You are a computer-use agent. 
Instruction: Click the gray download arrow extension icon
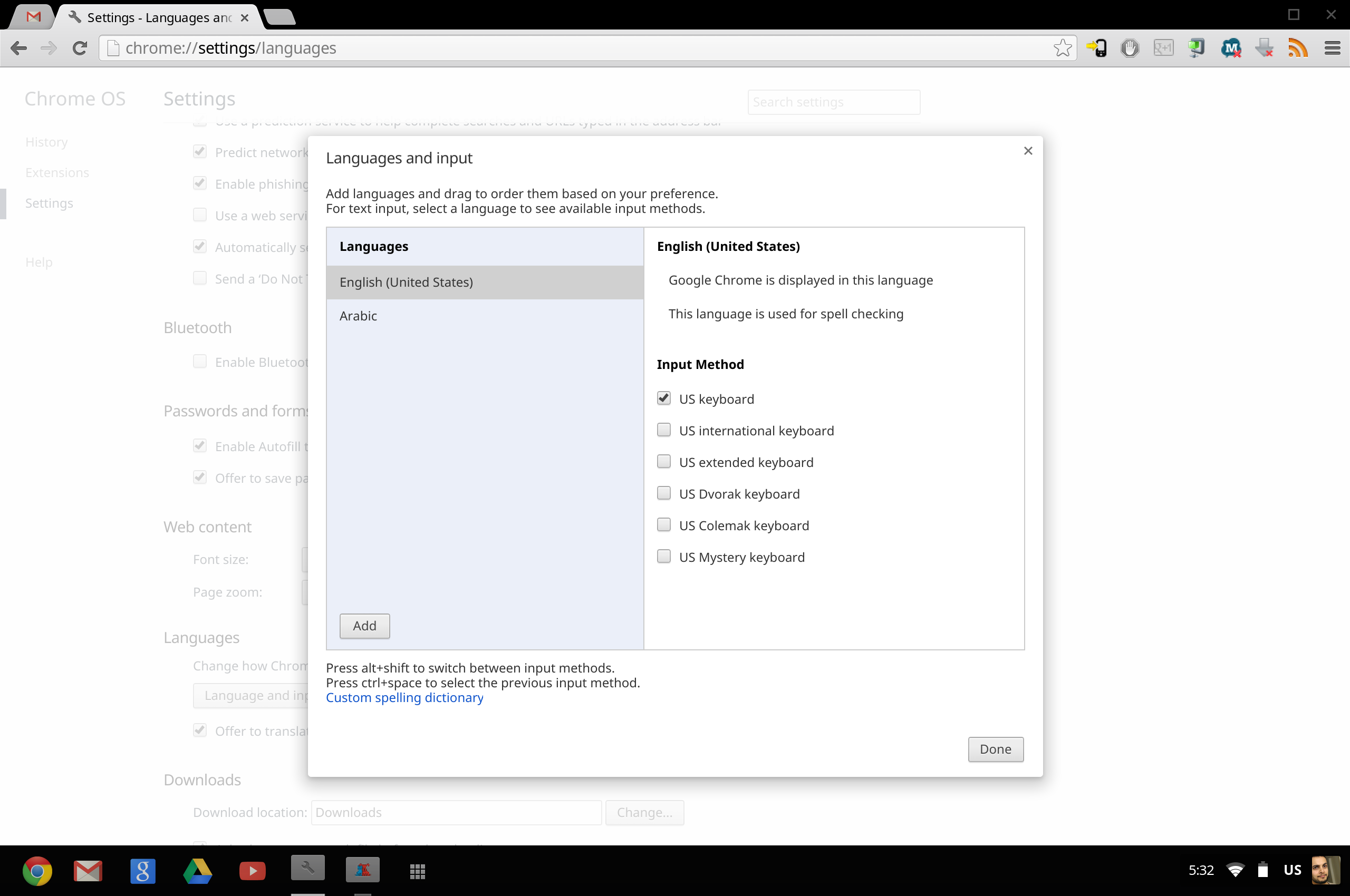[1265, 48]
